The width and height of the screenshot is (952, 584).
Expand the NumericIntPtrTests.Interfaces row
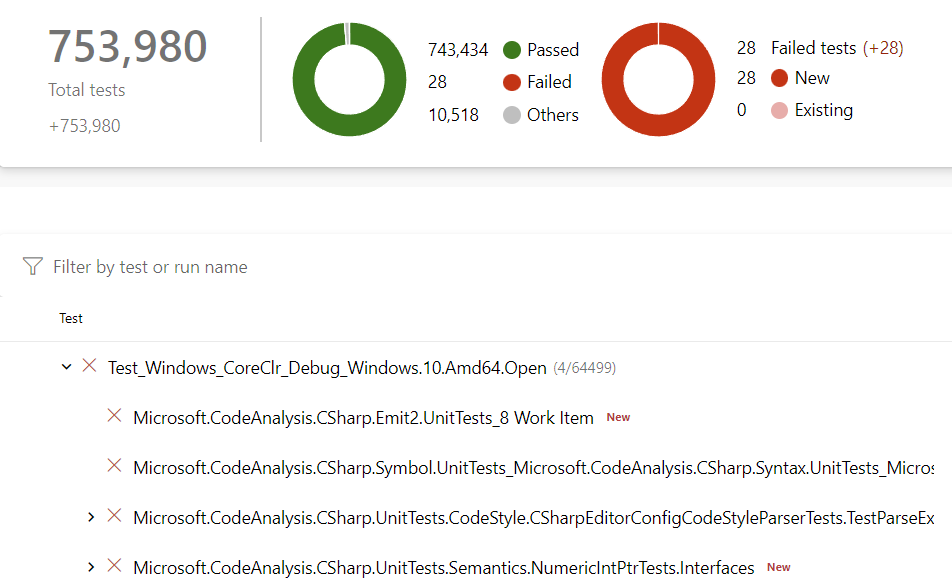[x=91, y=567]
